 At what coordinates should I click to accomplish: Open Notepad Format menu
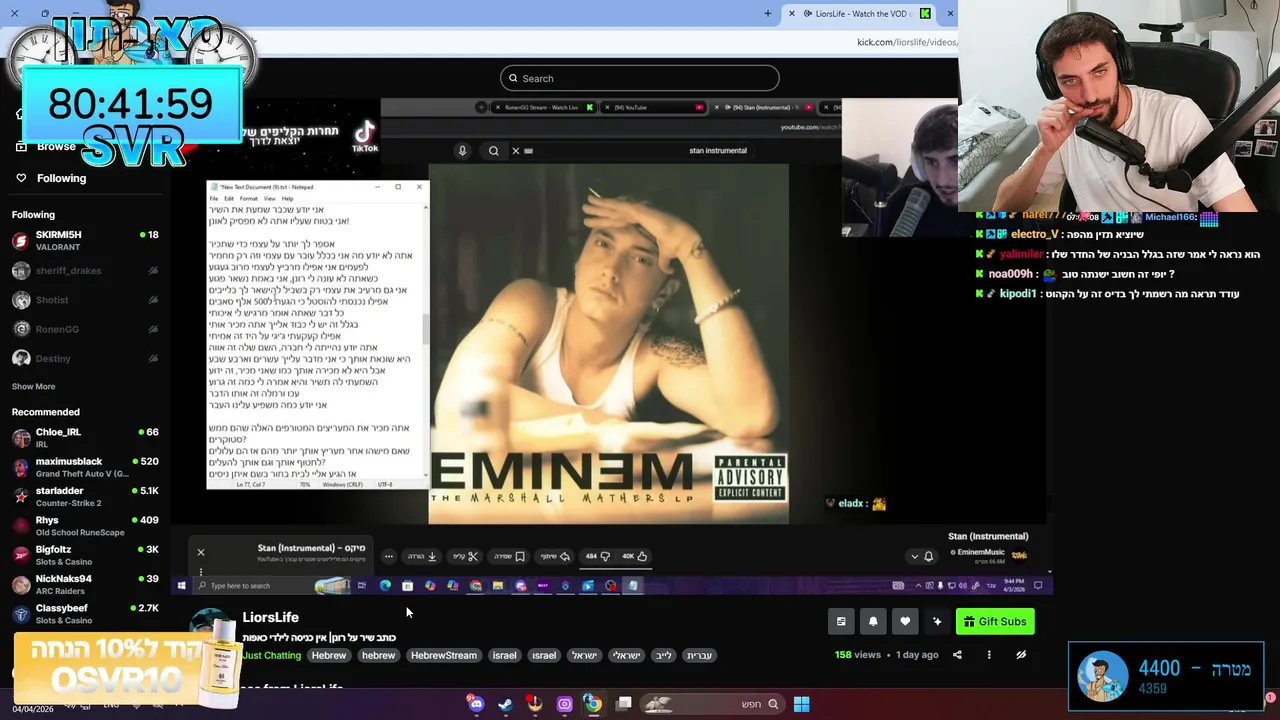tap(248, 198)
